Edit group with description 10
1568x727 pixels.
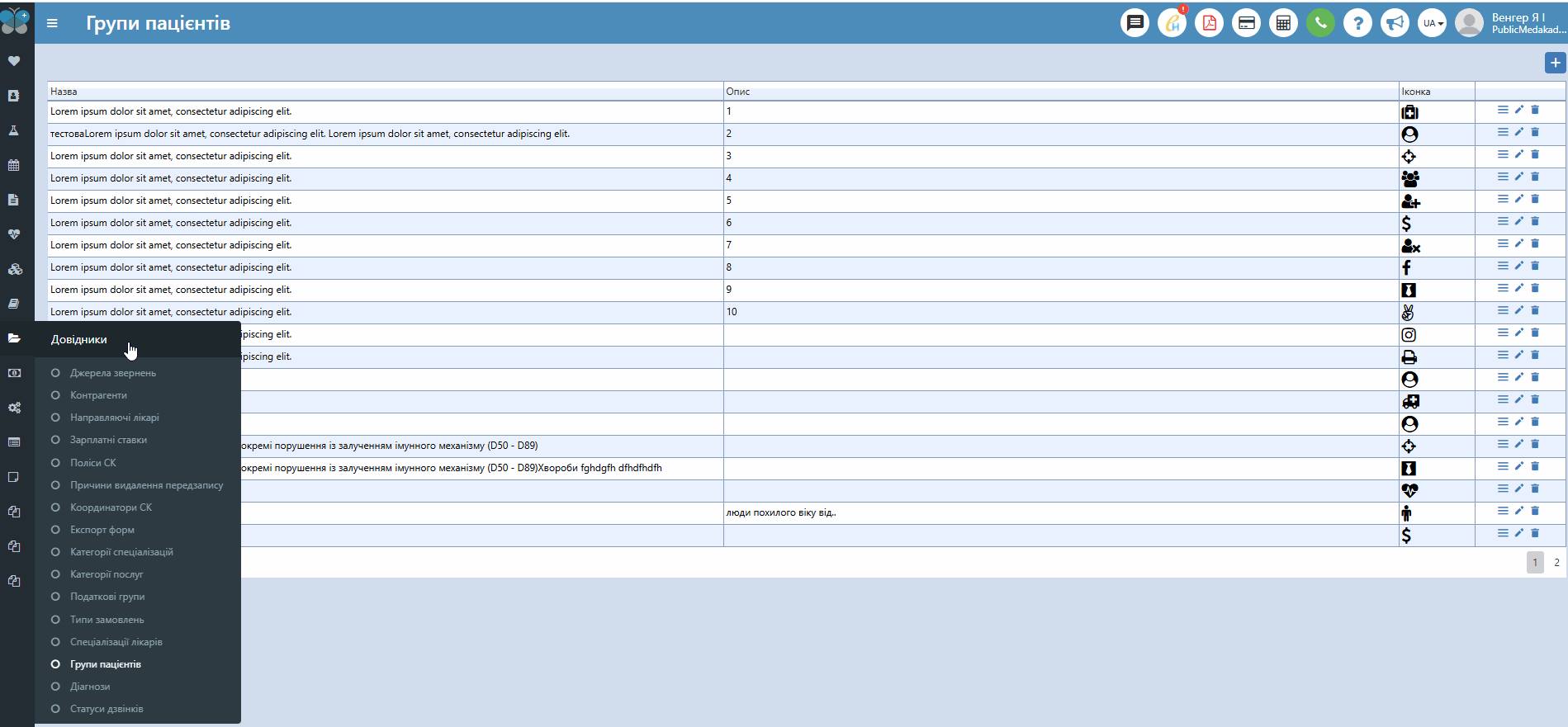point(1518,310)
